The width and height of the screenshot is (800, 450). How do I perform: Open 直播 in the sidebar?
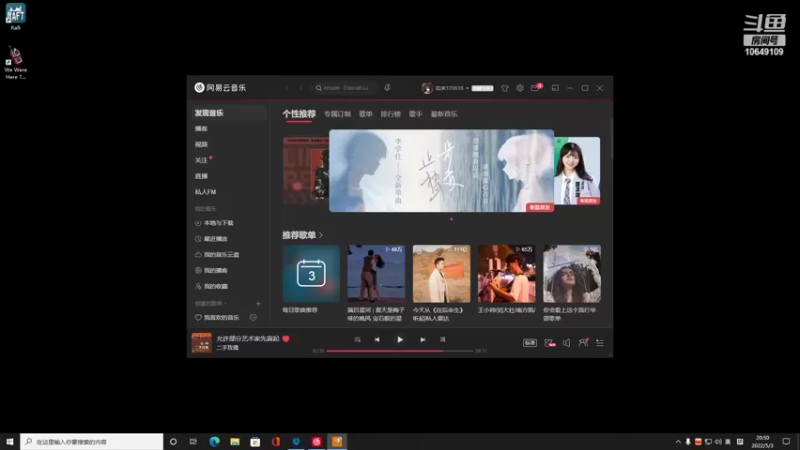click(x=201, y=176)
